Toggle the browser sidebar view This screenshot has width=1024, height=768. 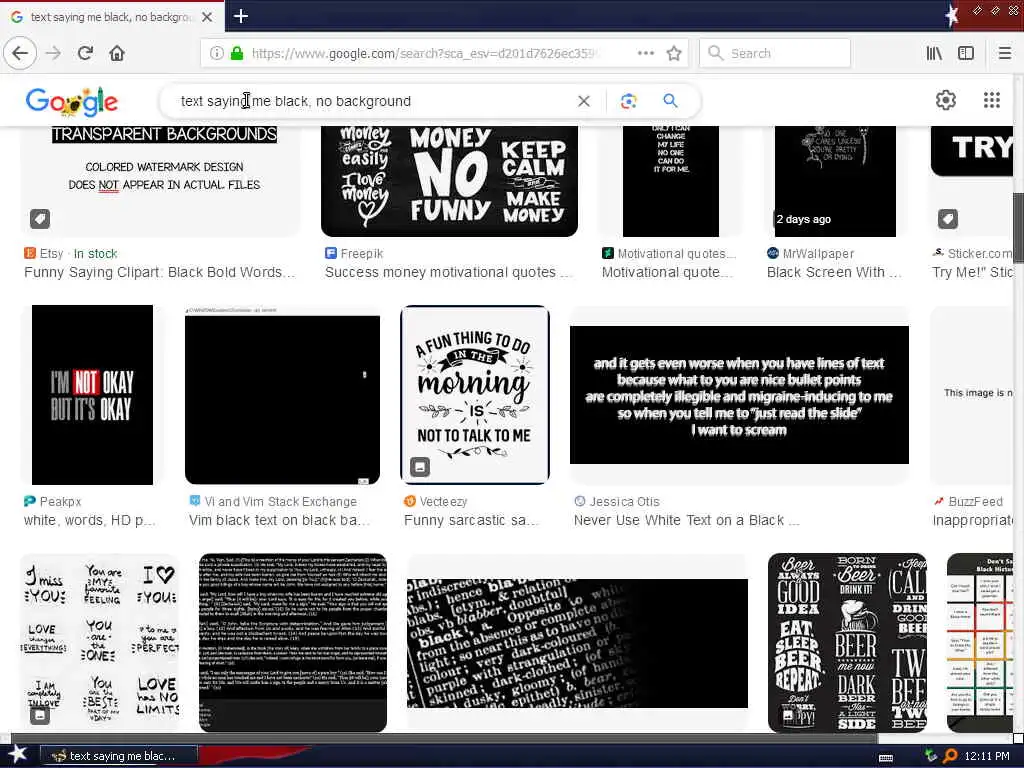click(966, 53)
